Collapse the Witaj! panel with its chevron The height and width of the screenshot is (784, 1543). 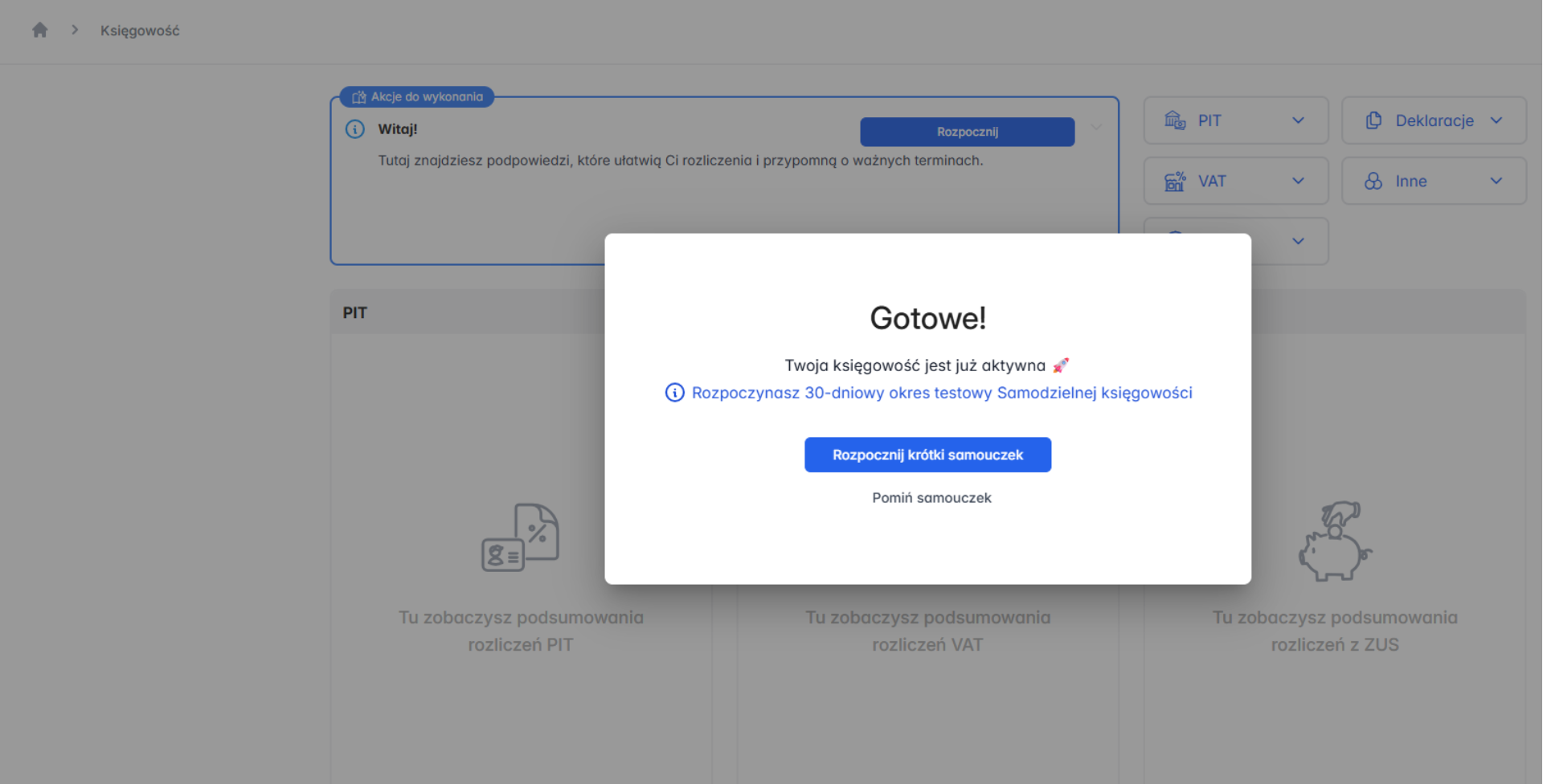point(1096,128)
